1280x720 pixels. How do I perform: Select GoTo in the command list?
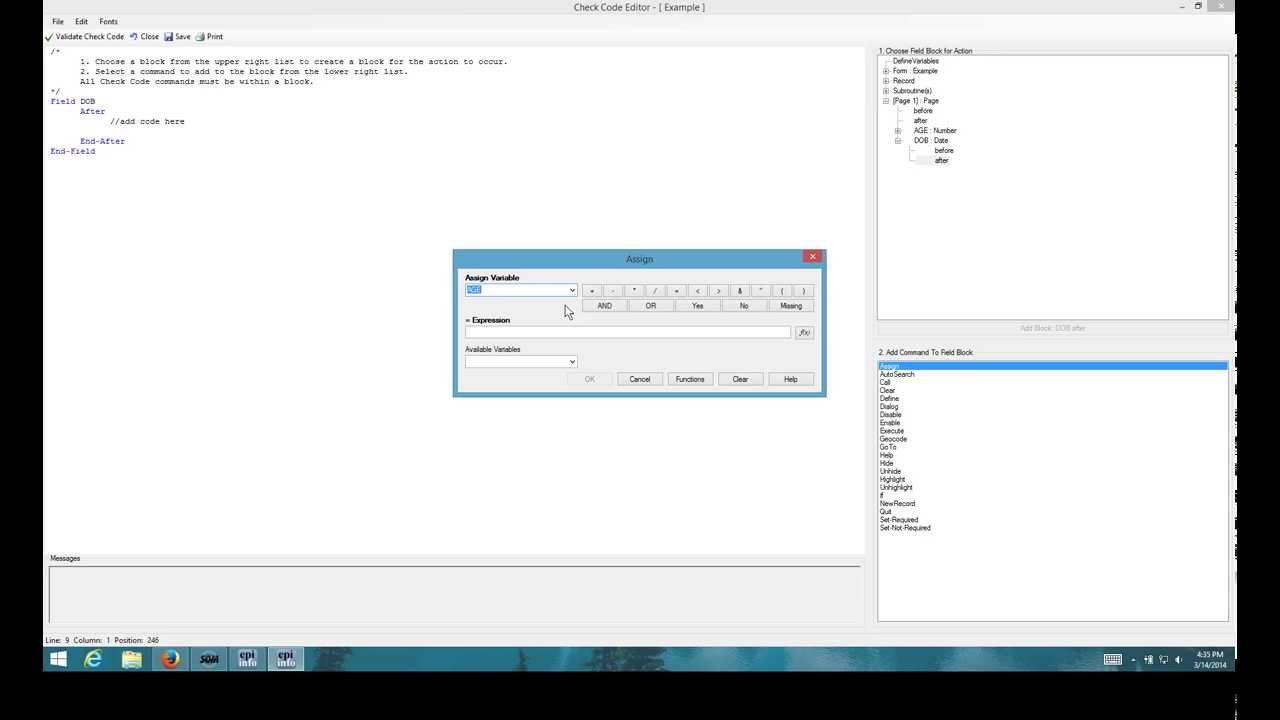[x=888, y=447]
